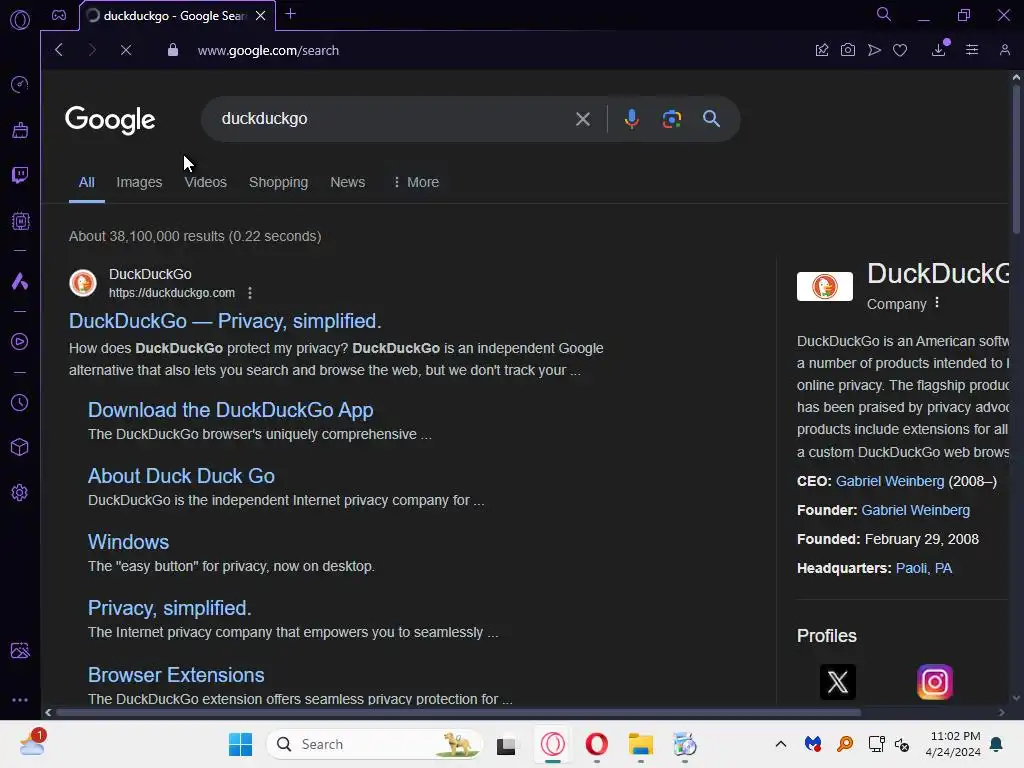This screenshot has height=768, width=1024.
Task: Open the toolbar paper-plane icon
Action: (874, 50)
